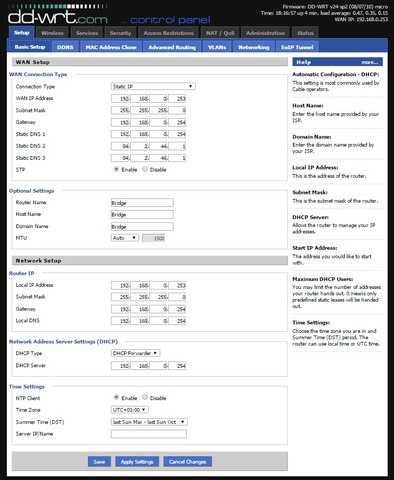Open the DDNS sub-tab
The height and width of the screenshot is (480, 394).
[65, 47]
